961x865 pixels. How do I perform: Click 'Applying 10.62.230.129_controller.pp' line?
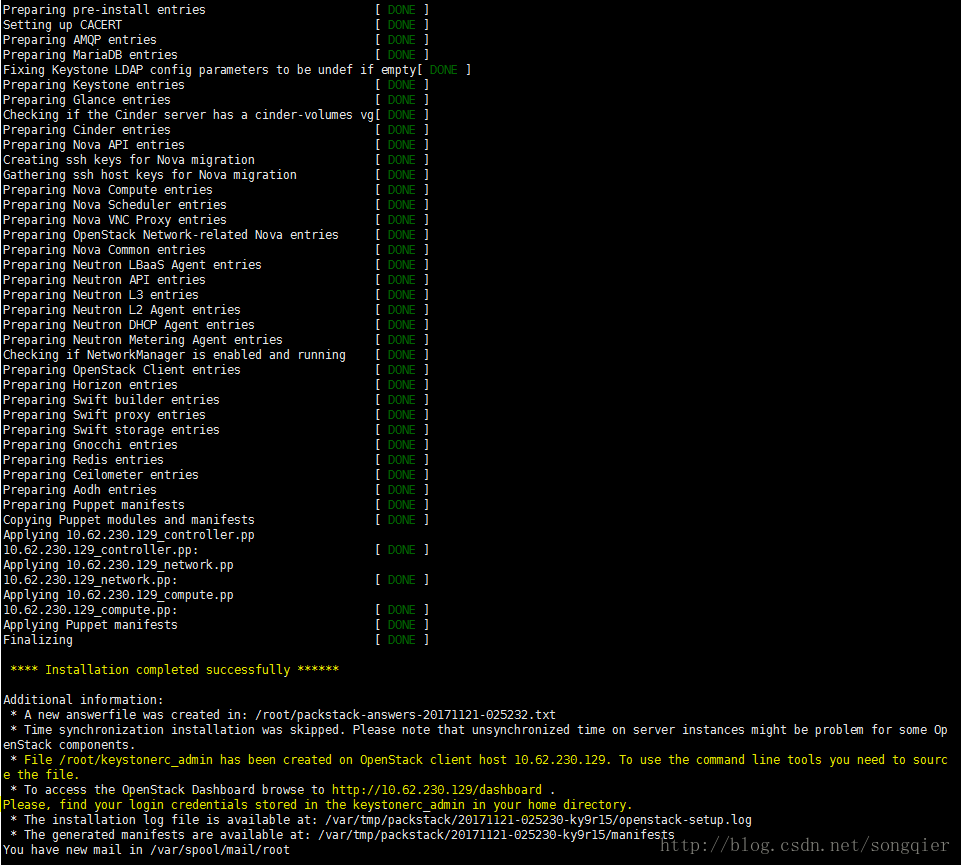tap(129, 536)
